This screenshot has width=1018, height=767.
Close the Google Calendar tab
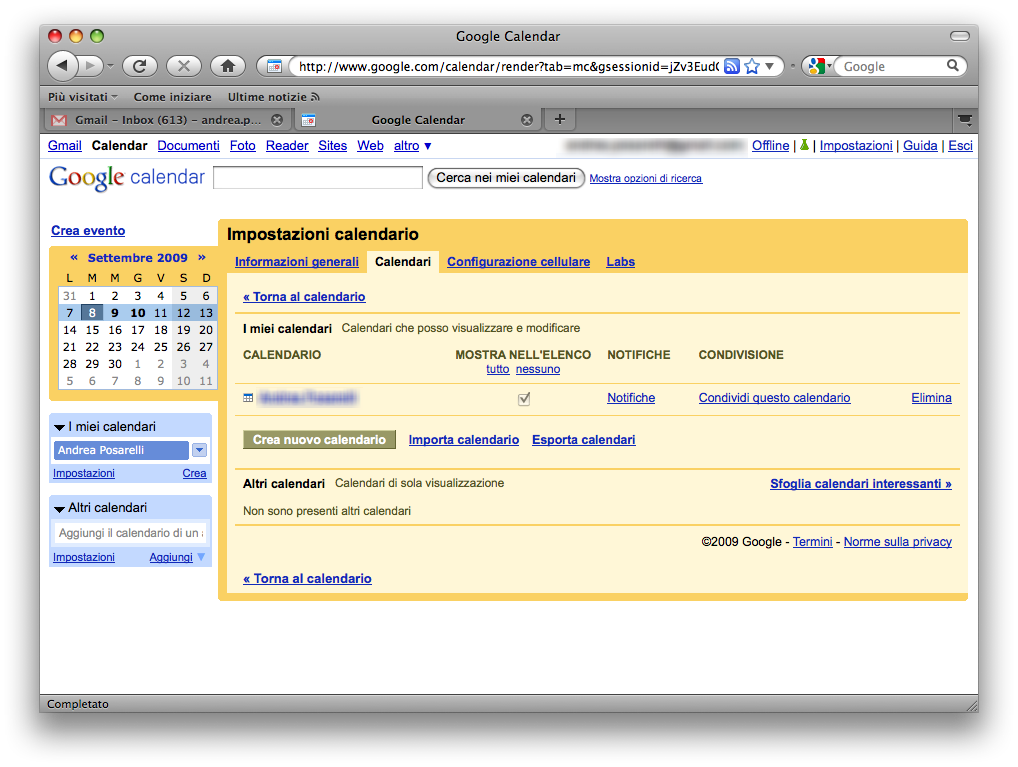[527, 120]
